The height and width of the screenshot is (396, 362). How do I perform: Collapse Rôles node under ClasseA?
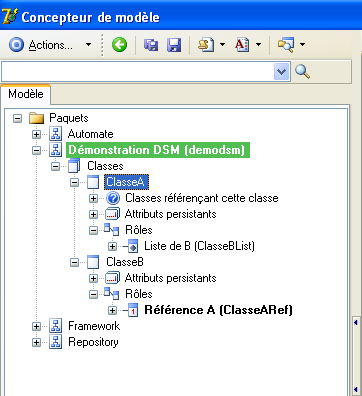[x=93, y=230]
